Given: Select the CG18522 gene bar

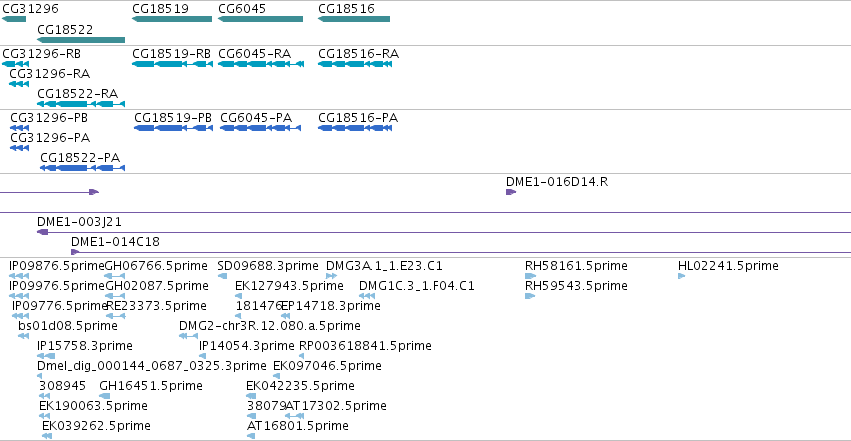Looking at the screenshot, I should (81, 40).
